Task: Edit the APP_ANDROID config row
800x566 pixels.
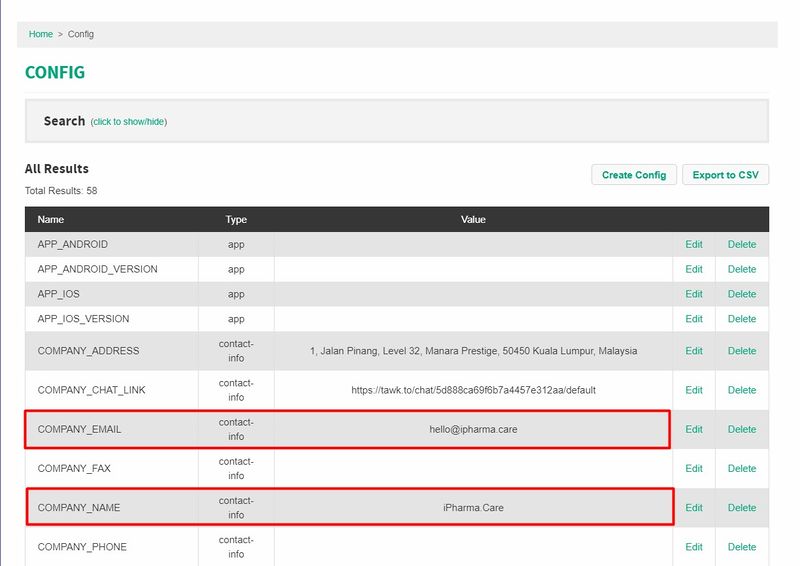Action: tap(694, 244)
